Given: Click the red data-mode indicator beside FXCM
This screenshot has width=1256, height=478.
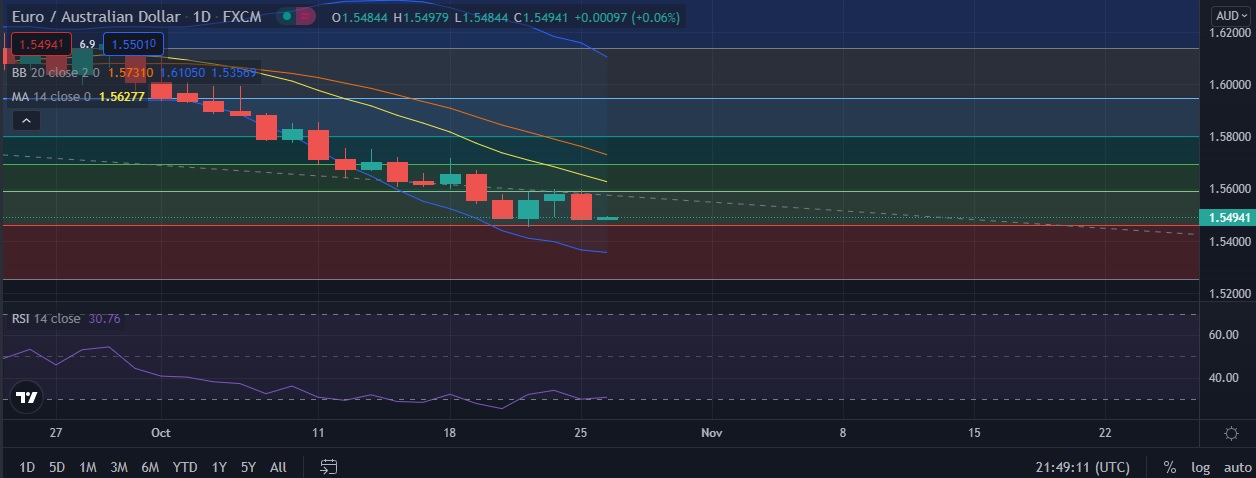Looking at the screenshot, I should coord(305,17).
